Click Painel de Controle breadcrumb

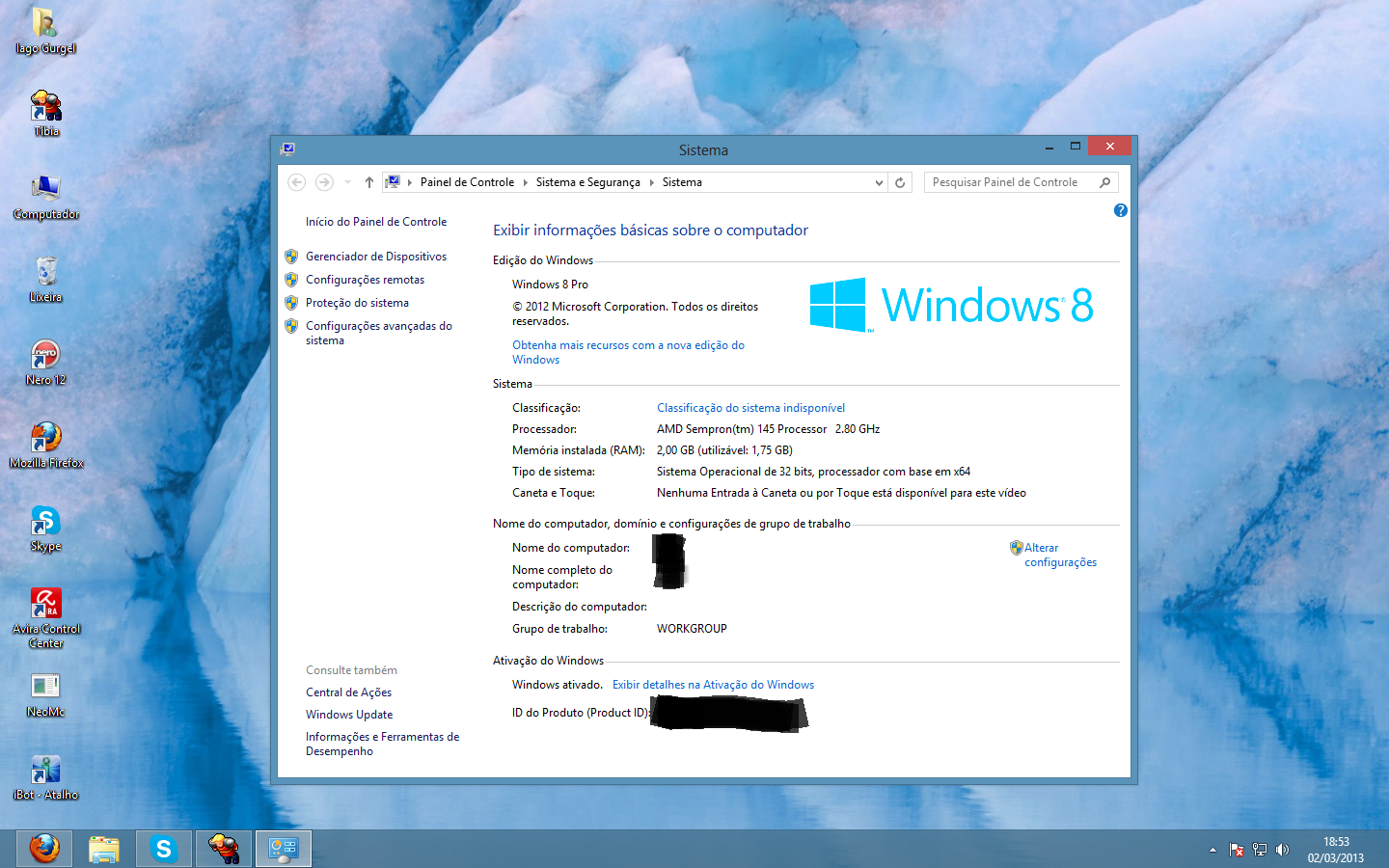coord(467,182)
